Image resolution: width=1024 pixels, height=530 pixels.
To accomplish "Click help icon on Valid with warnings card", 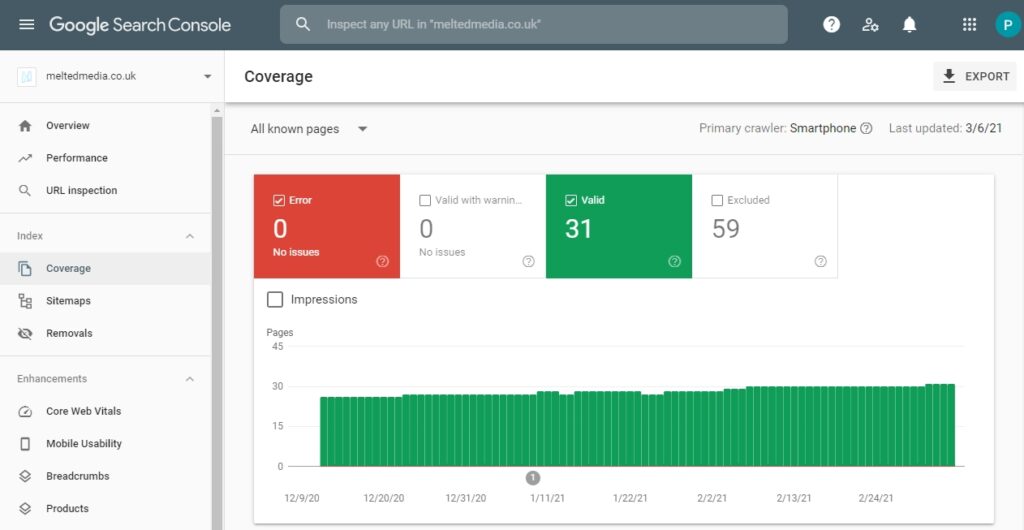I will (528, 262).
